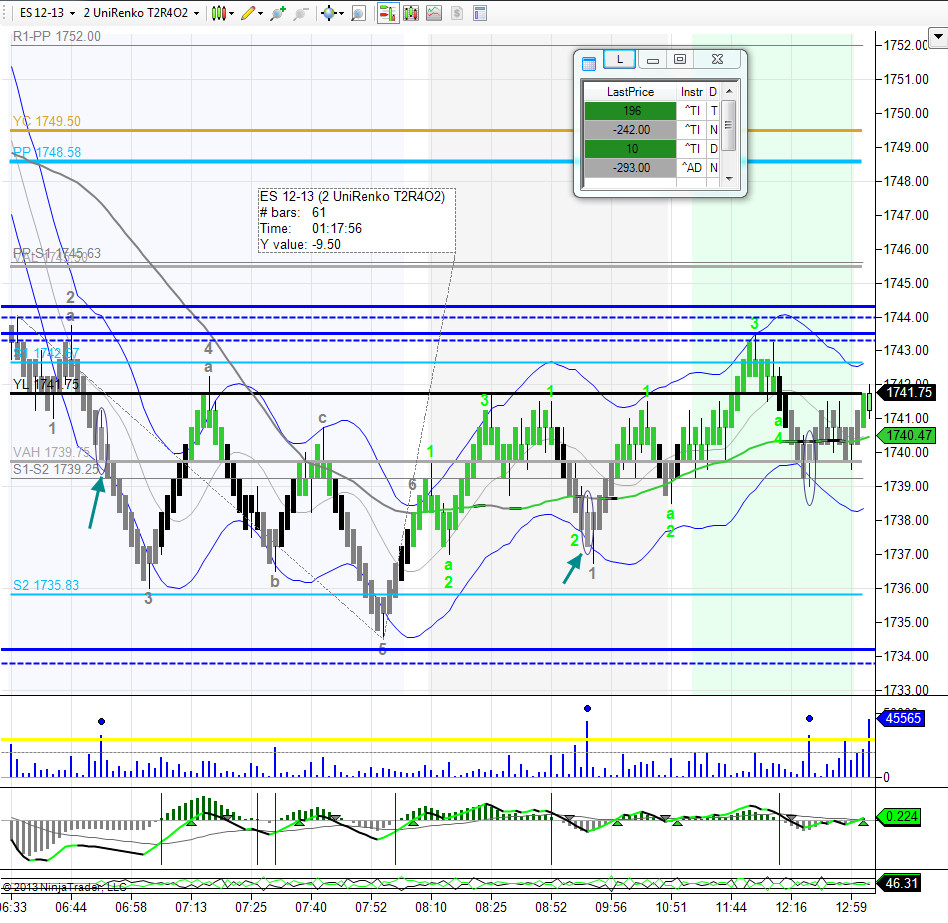Click the 1744.00 price axis label
This screenshot has height=923, width=948.
[906, 317]
